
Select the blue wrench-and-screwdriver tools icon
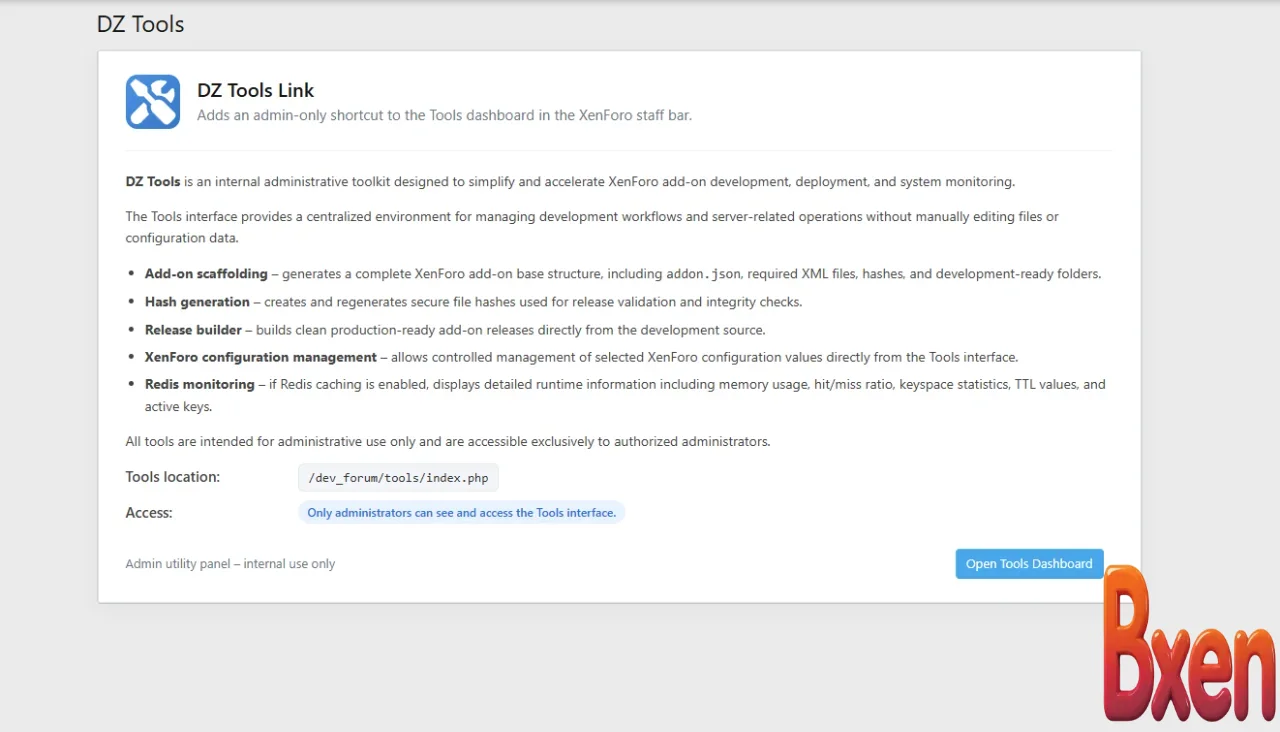point(152,101)
